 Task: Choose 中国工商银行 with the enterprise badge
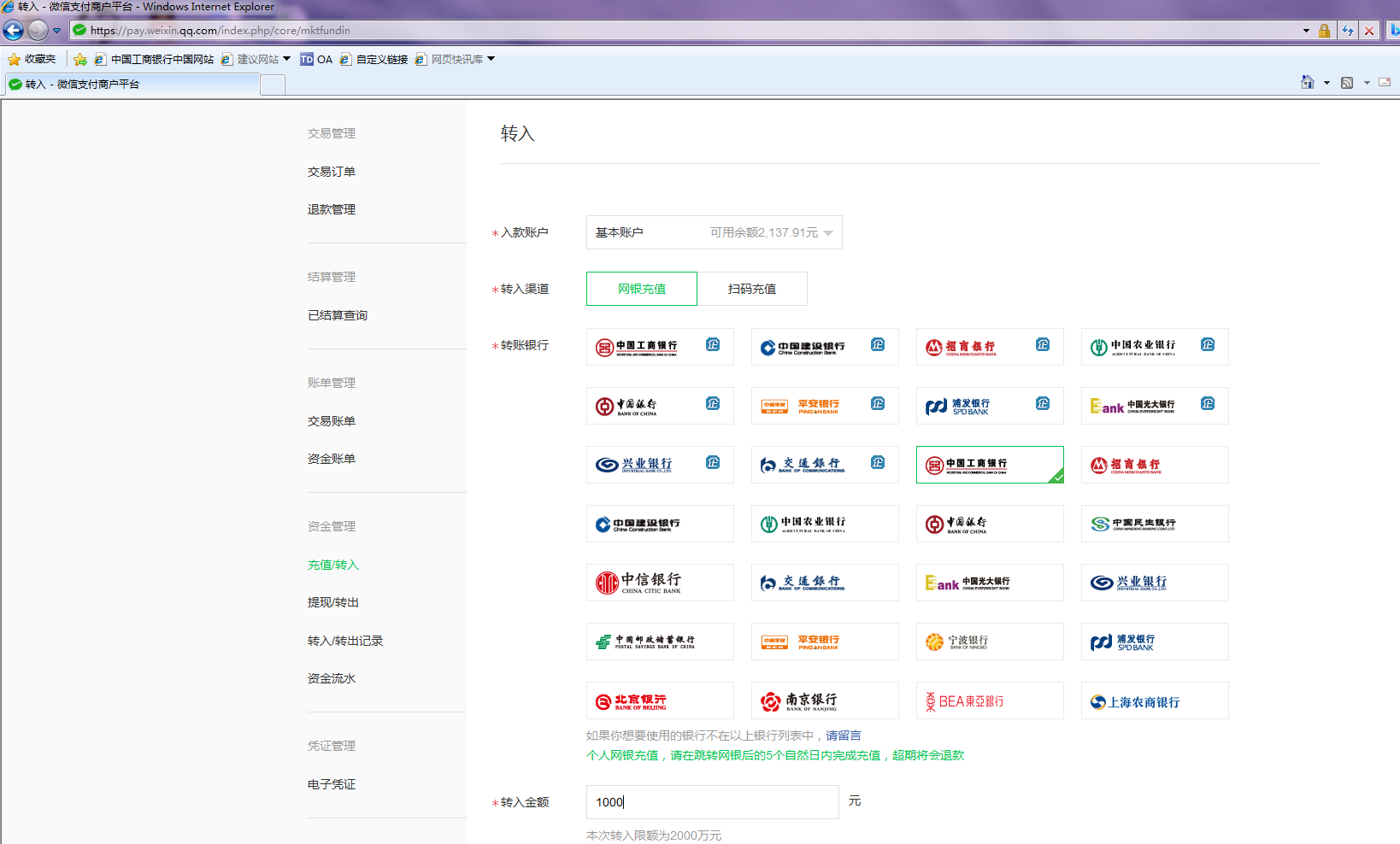point(660,347)
